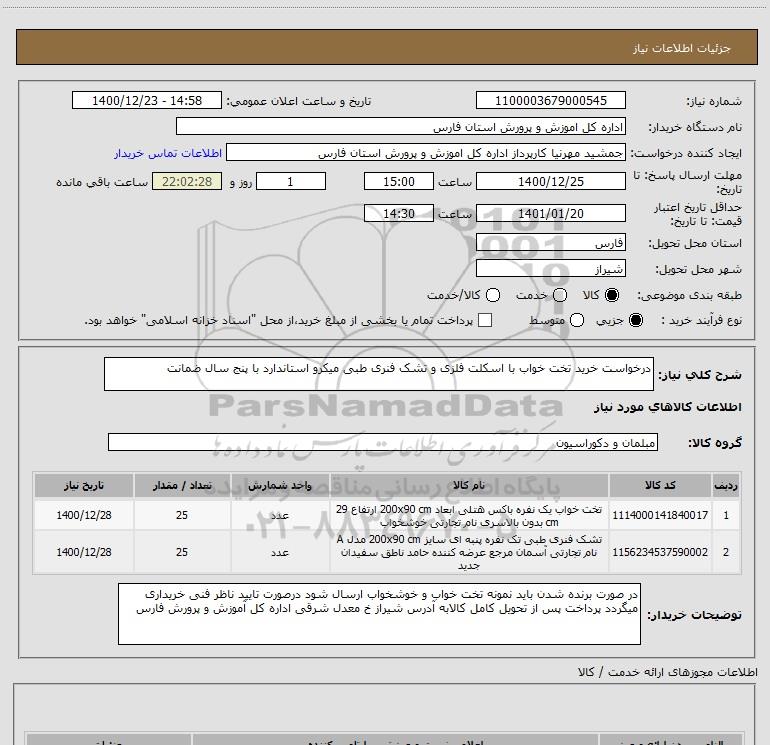Click the واحد شمارش column header
This screenshot has width=770, height=745.
[x=280, y=485]
